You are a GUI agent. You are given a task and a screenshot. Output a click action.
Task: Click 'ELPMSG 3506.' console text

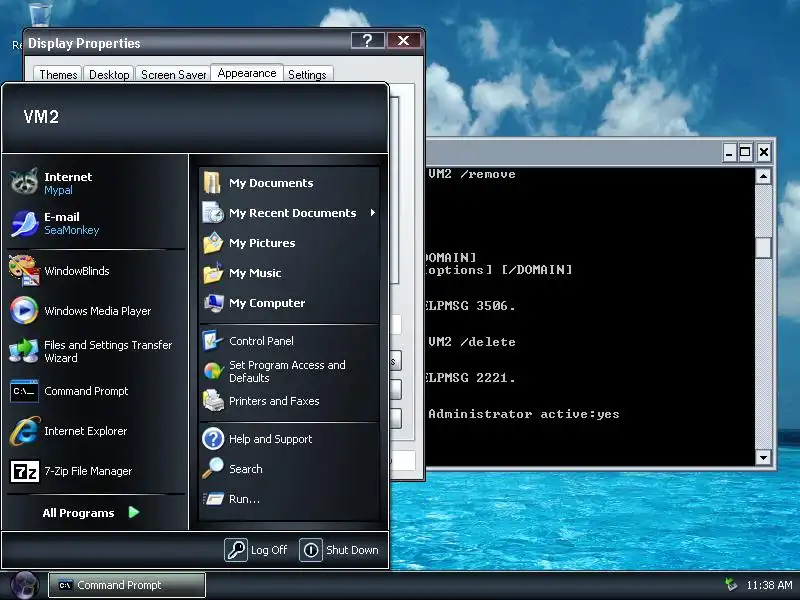(x=471, y=306)
